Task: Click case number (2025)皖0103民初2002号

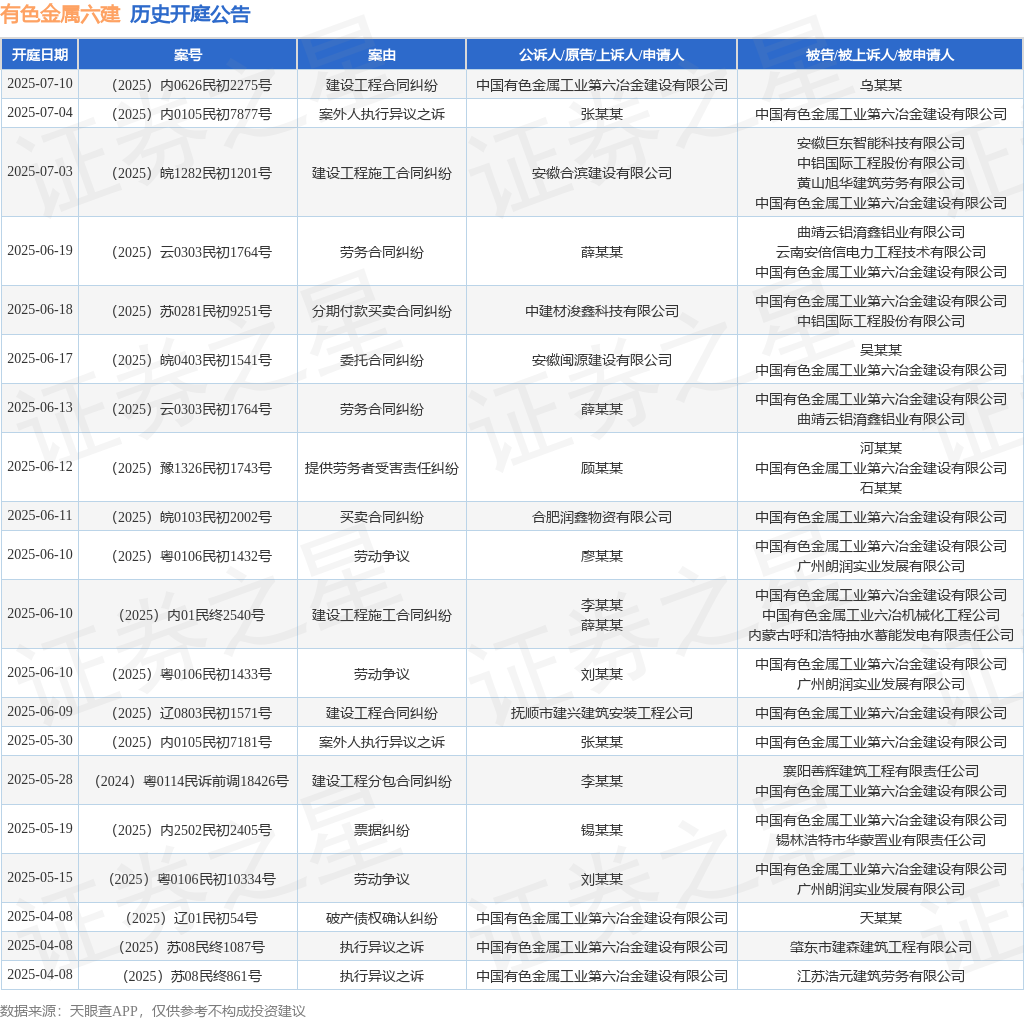Action: click(191, 517)
